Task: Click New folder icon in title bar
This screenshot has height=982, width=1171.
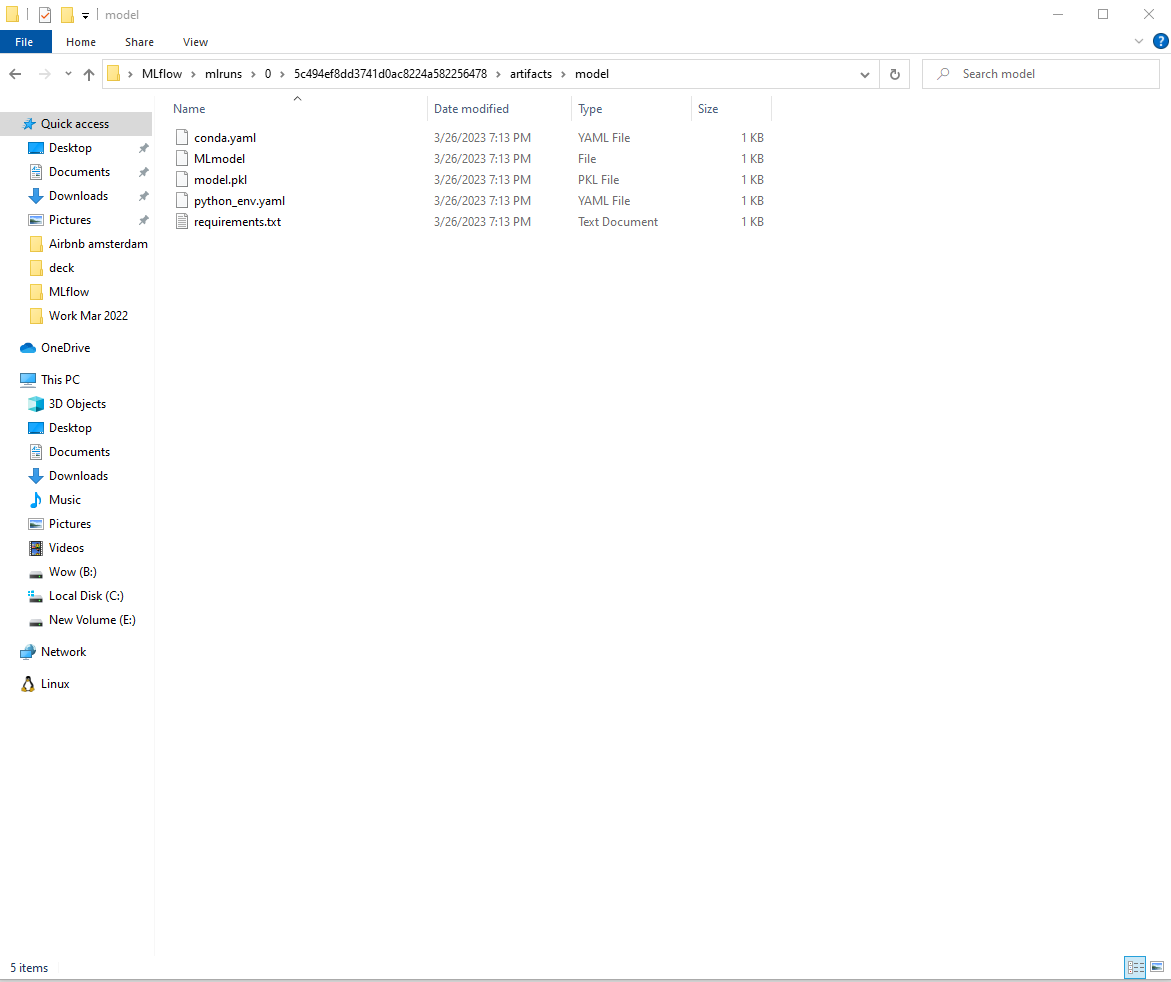Action: point(67,14)
